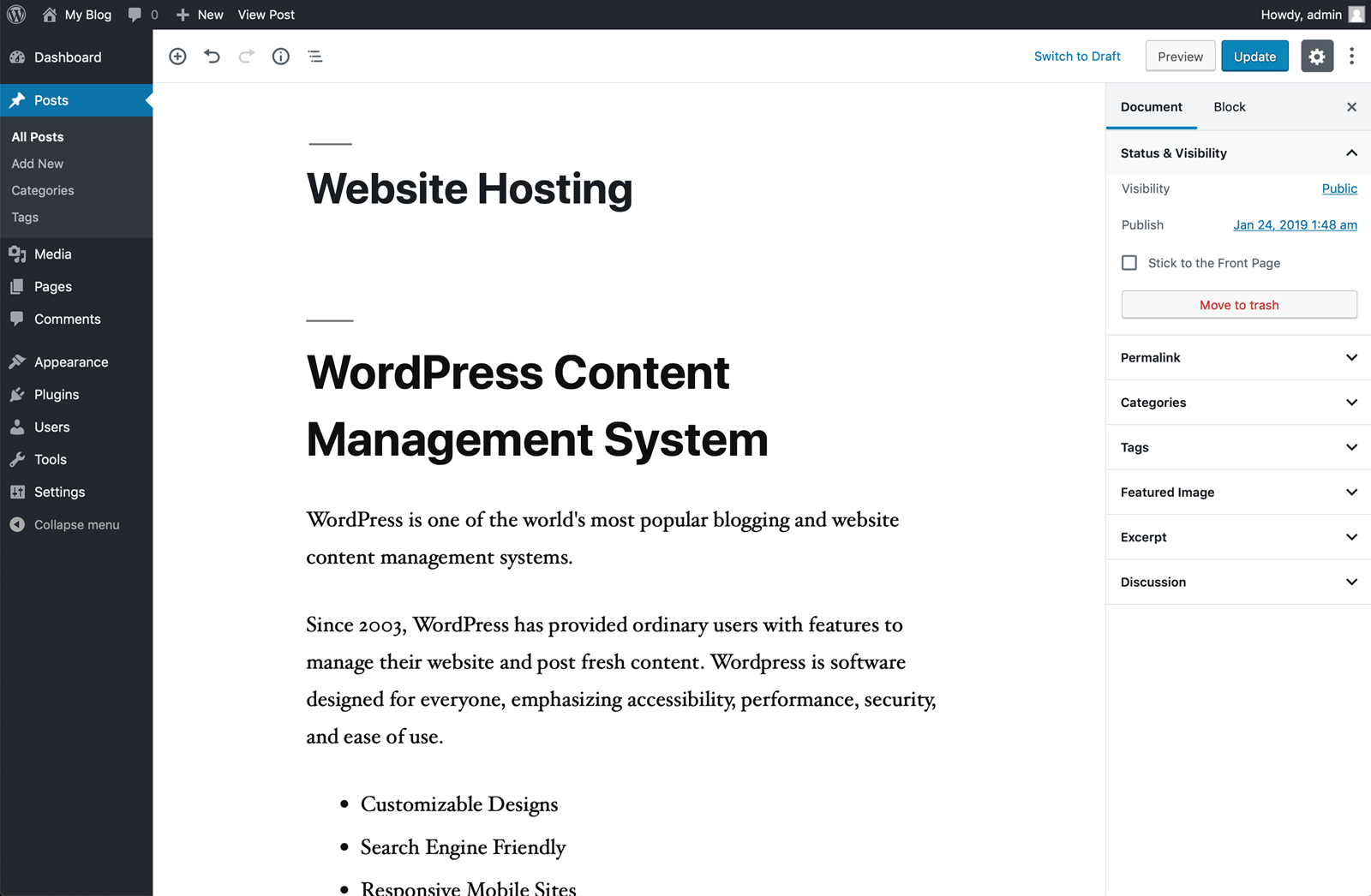Click the Customizable Designs list item
This screenshot has width=1371, height=896.
point(459,804)
